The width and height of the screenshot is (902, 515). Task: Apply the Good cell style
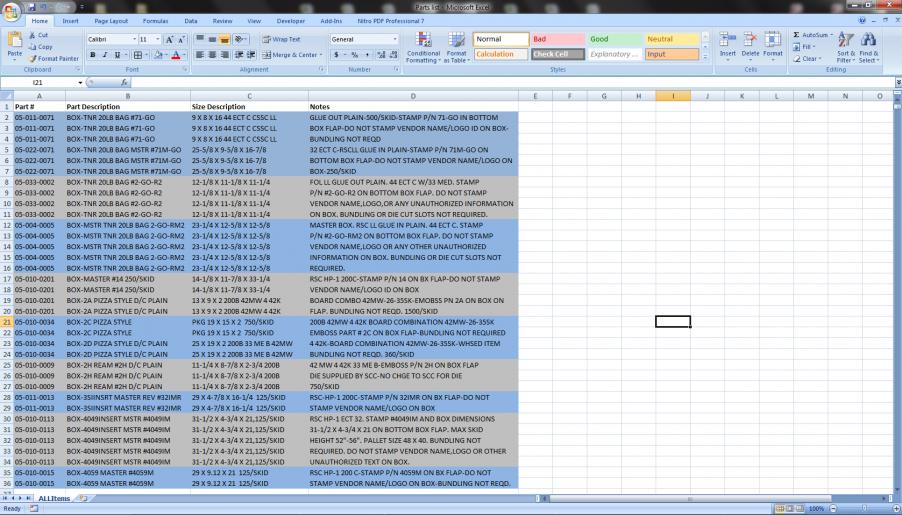[615, 39]
